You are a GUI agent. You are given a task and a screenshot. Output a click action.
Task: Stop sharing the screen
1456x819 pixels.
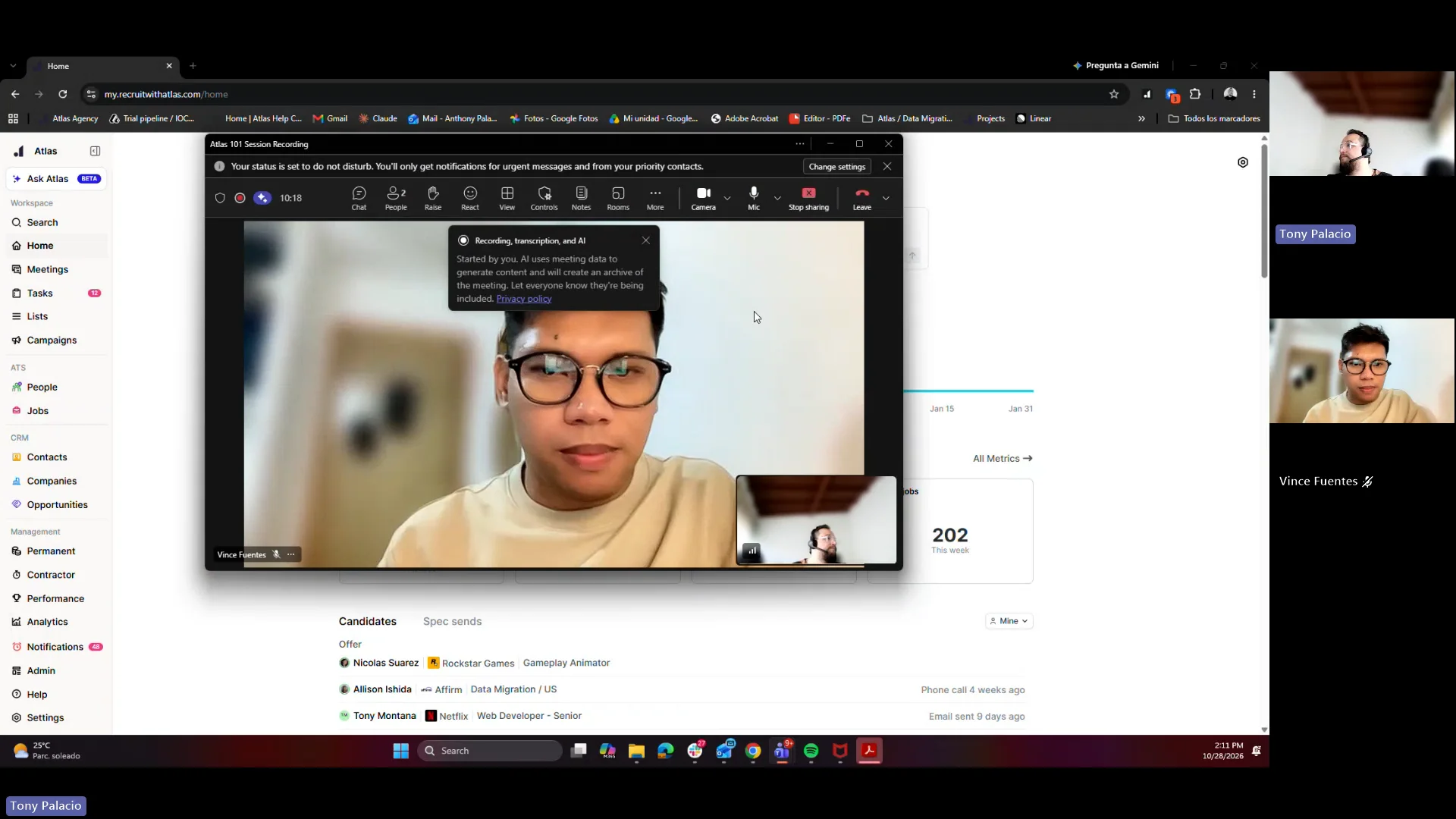[x=808, y=198]
